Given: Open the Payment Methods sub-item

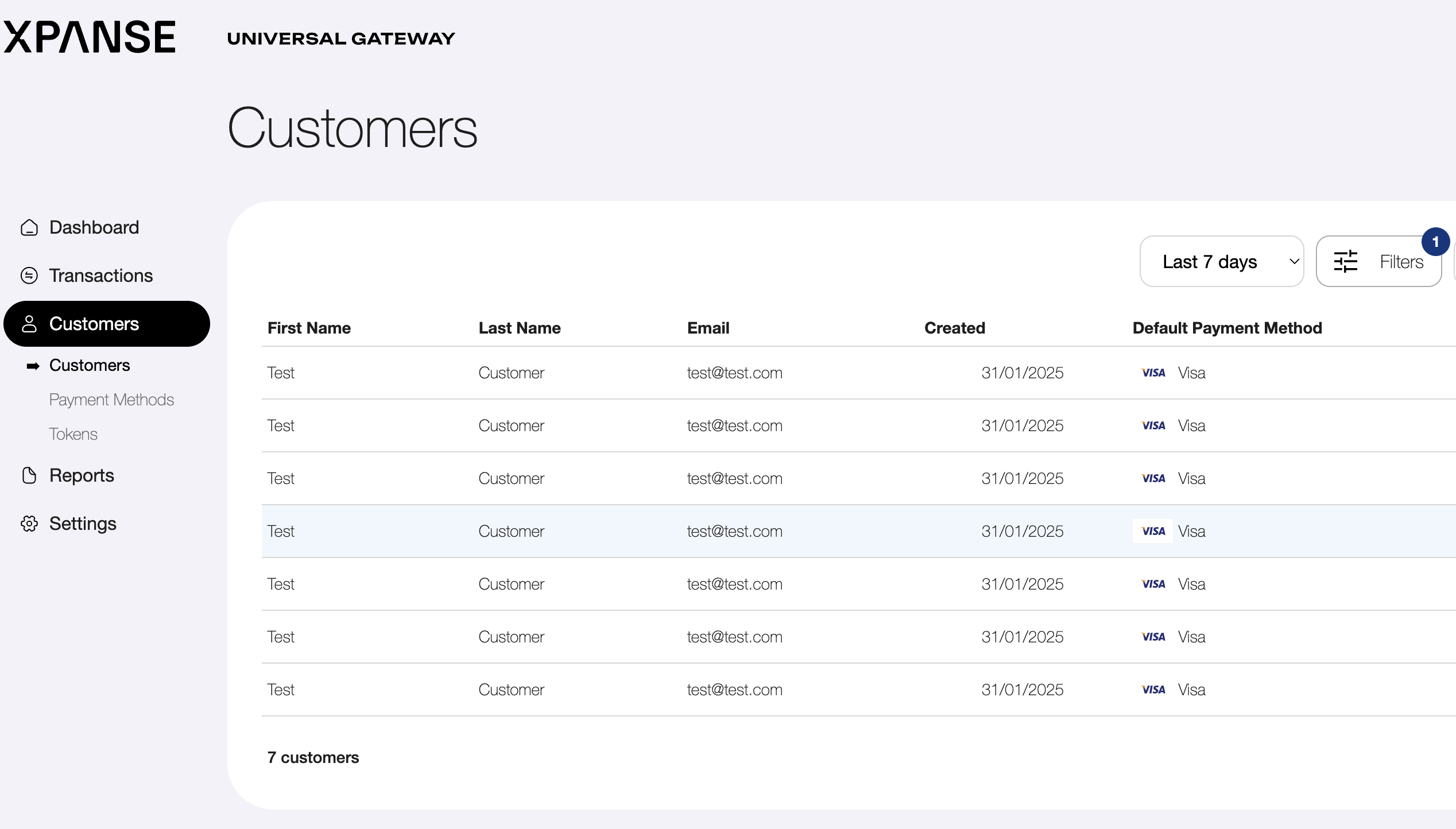Looking at the screenshot, I should coord(111,400).
